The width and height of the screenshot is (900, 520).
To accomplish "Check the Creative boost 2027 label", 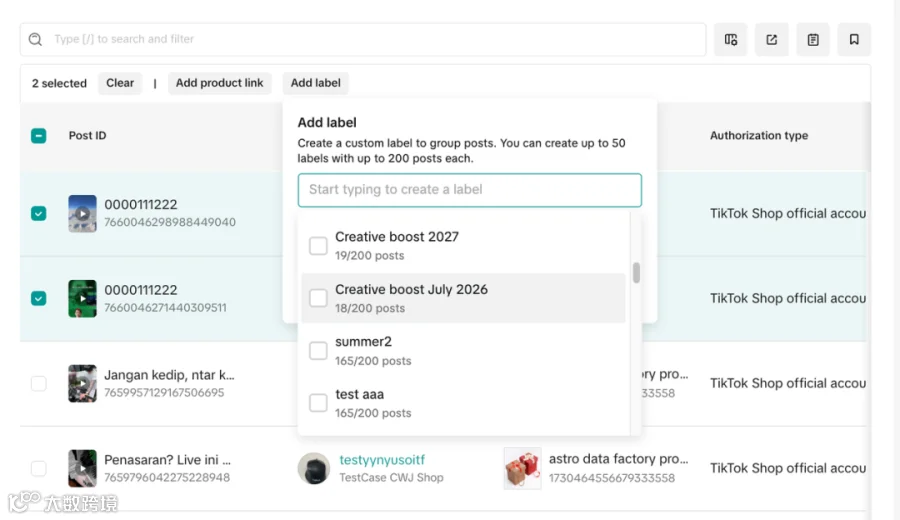I will (318, 246).
